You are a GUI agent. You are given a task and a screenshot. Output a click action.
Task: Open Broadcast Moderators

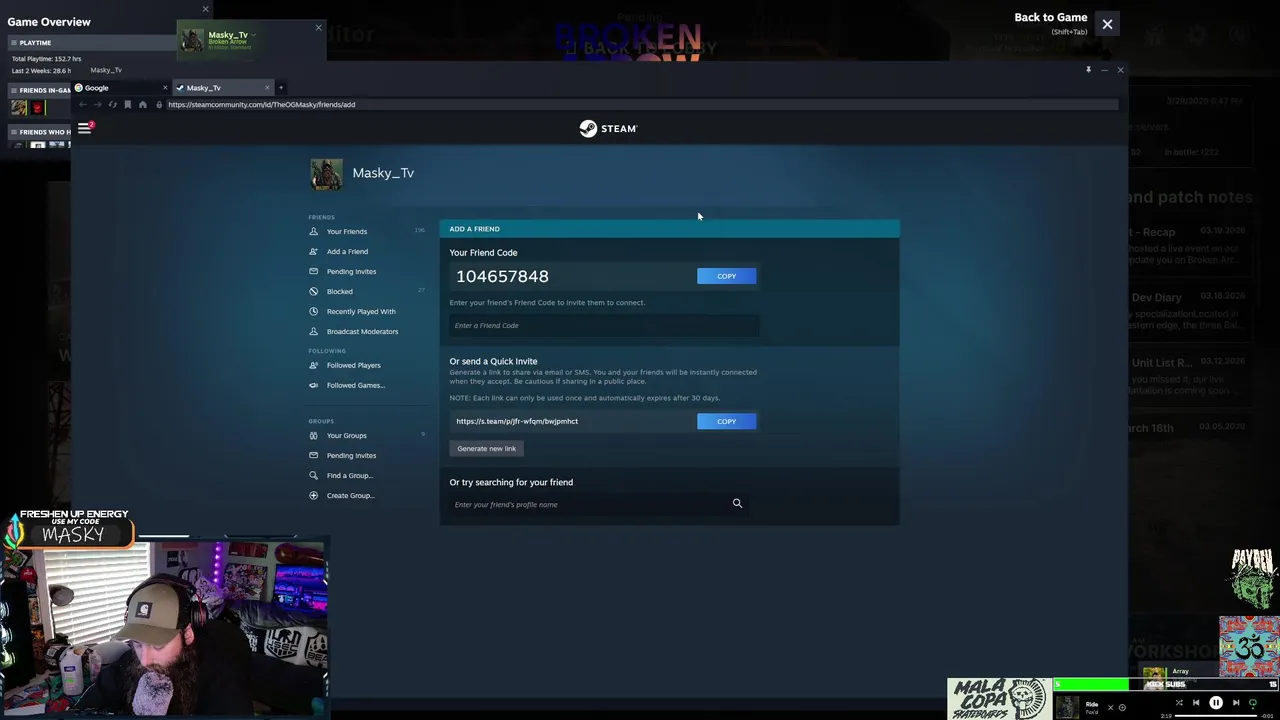[x=362, y=331]
